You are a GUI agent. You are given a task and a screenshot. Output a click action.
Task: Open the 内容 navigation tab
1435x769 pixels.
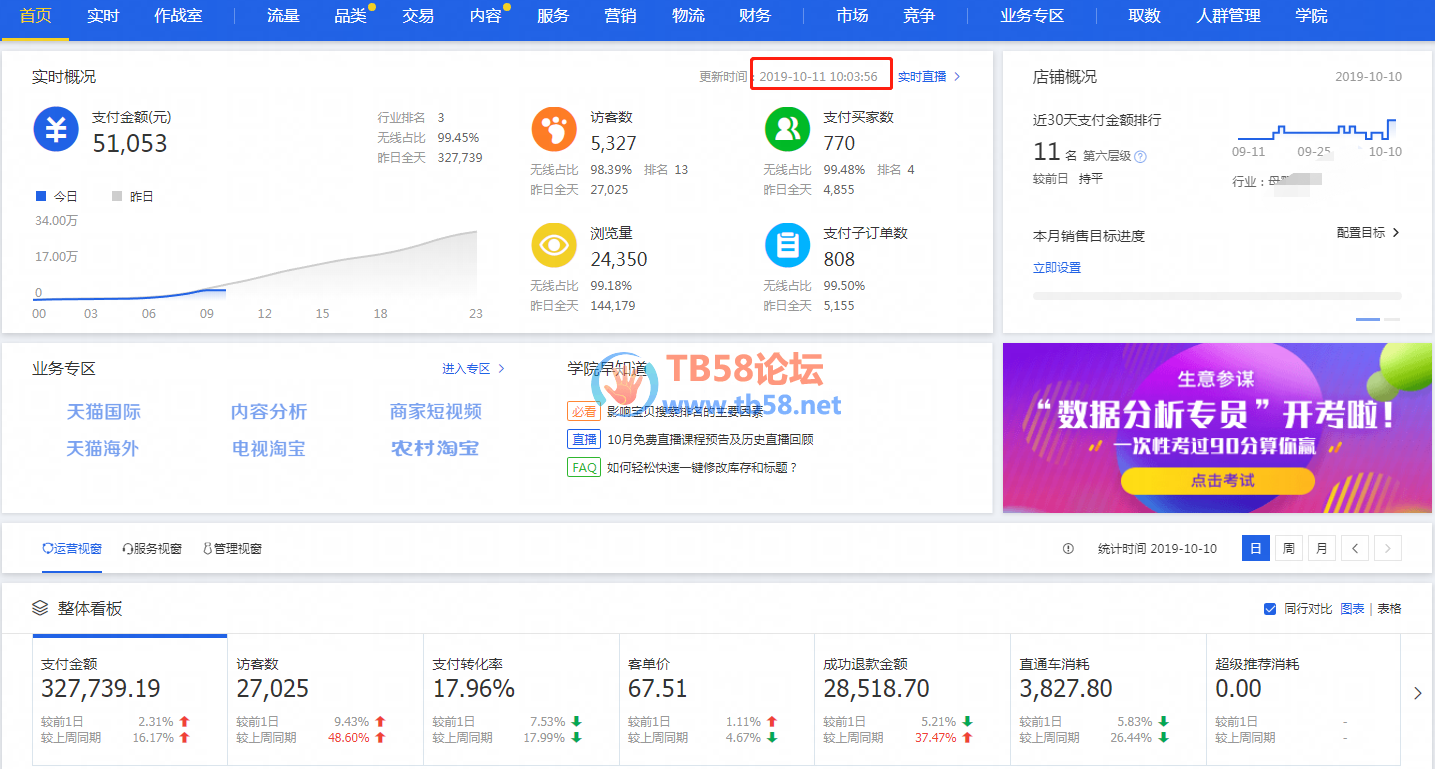coord(486,16)
